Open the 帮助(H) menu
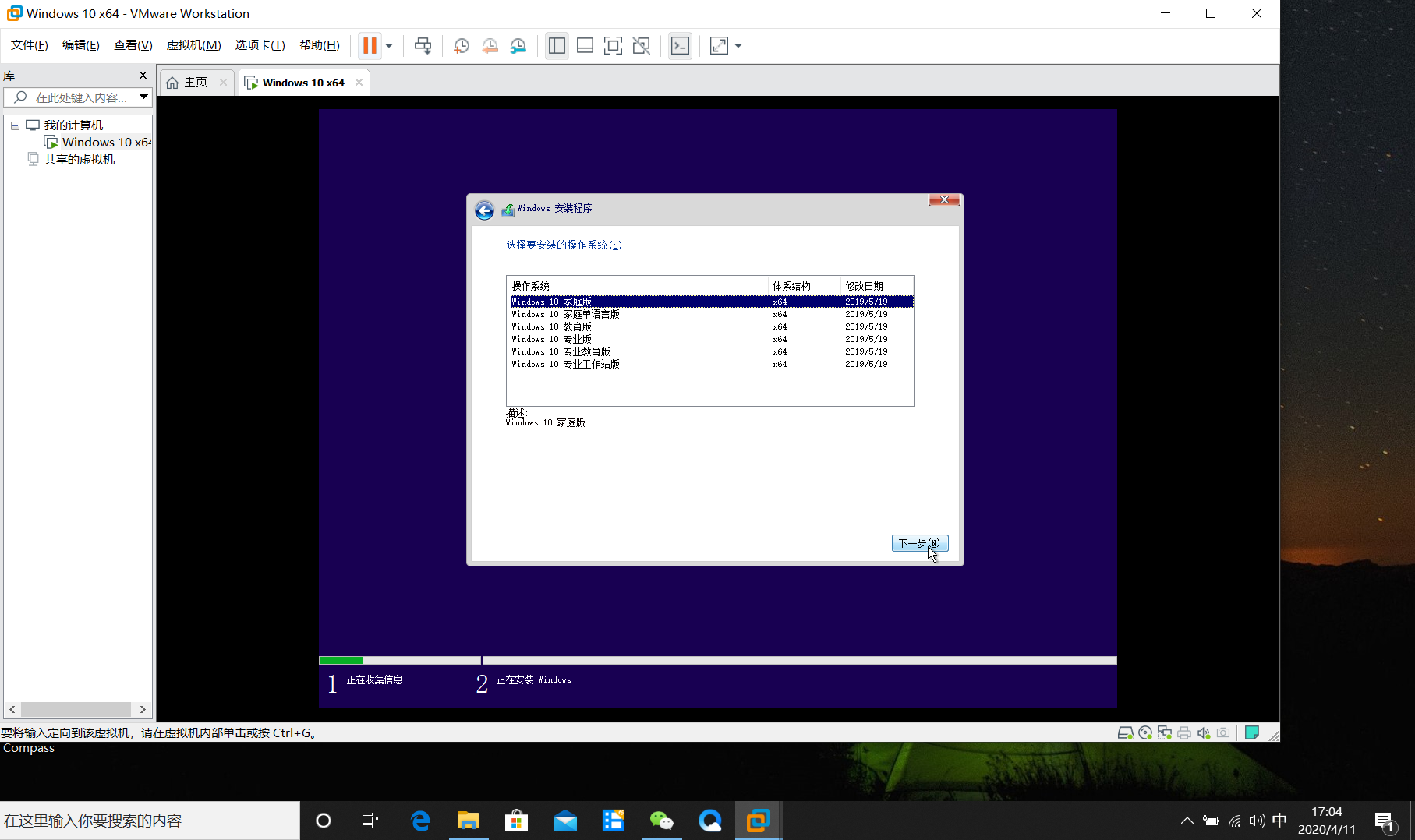This screenshot has height=840, width=1415. (x=320, y=45)
